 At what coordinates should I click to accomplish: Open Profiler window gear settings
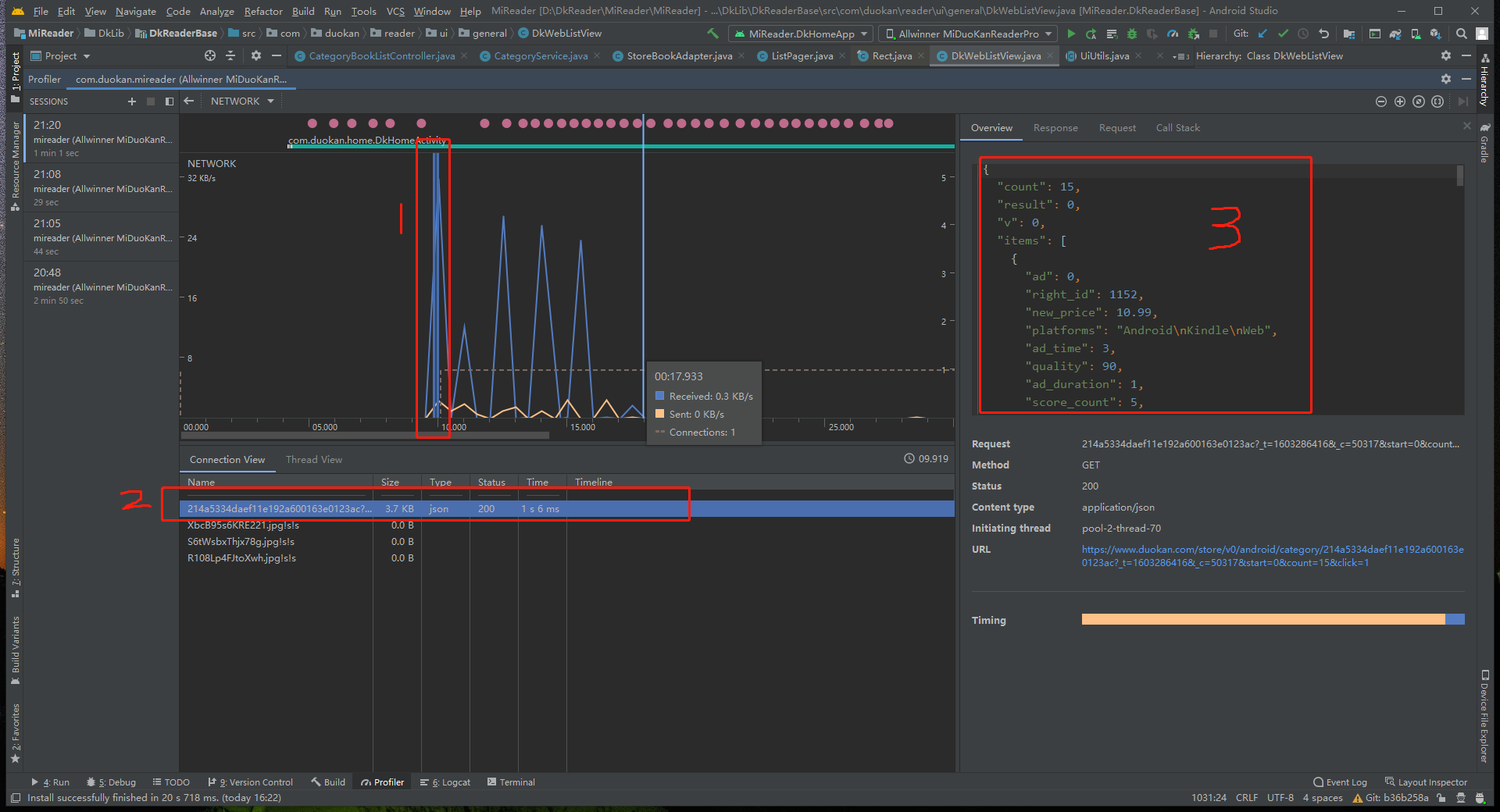[x=1446, y=79]
